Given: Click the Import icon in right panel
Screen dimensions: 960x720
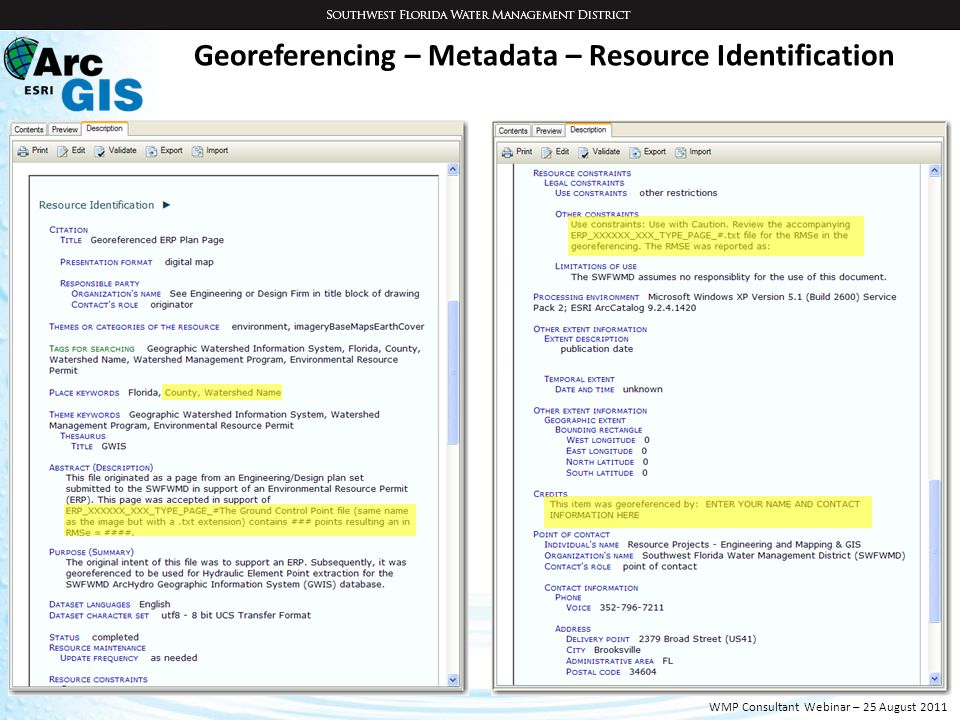Looking at the screenshot, I should [681, 152].
